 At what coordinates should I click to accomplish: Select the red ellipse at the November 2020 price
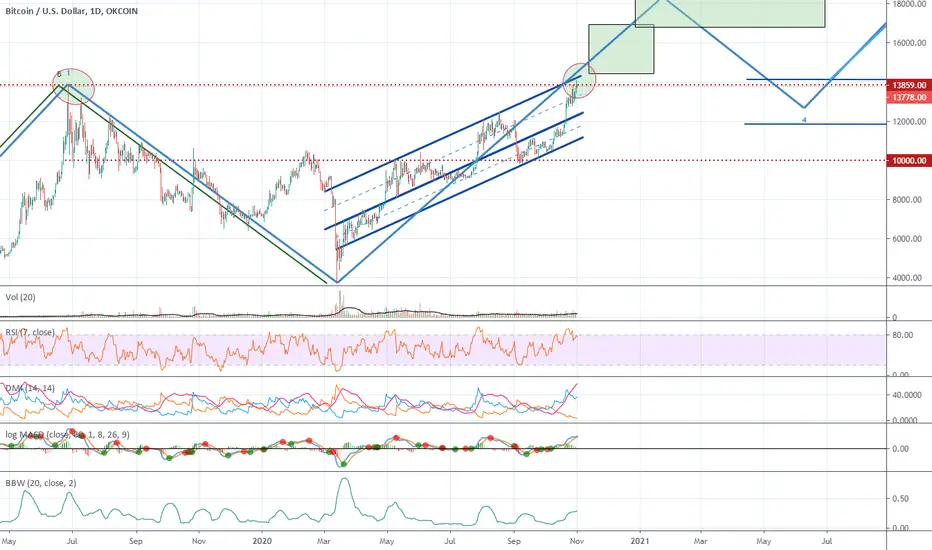579,80
